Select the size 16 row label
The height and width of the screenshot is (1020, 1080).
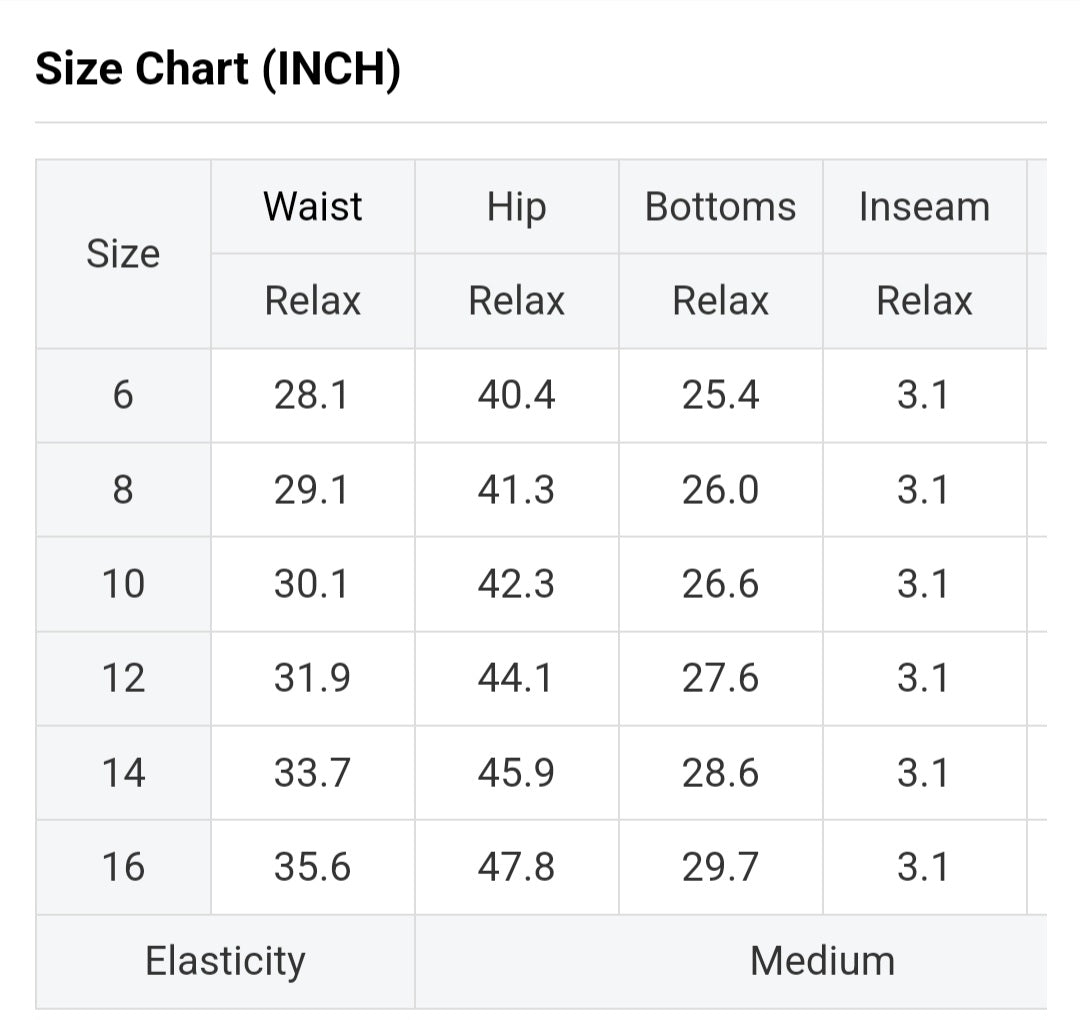tap(123, 867)
